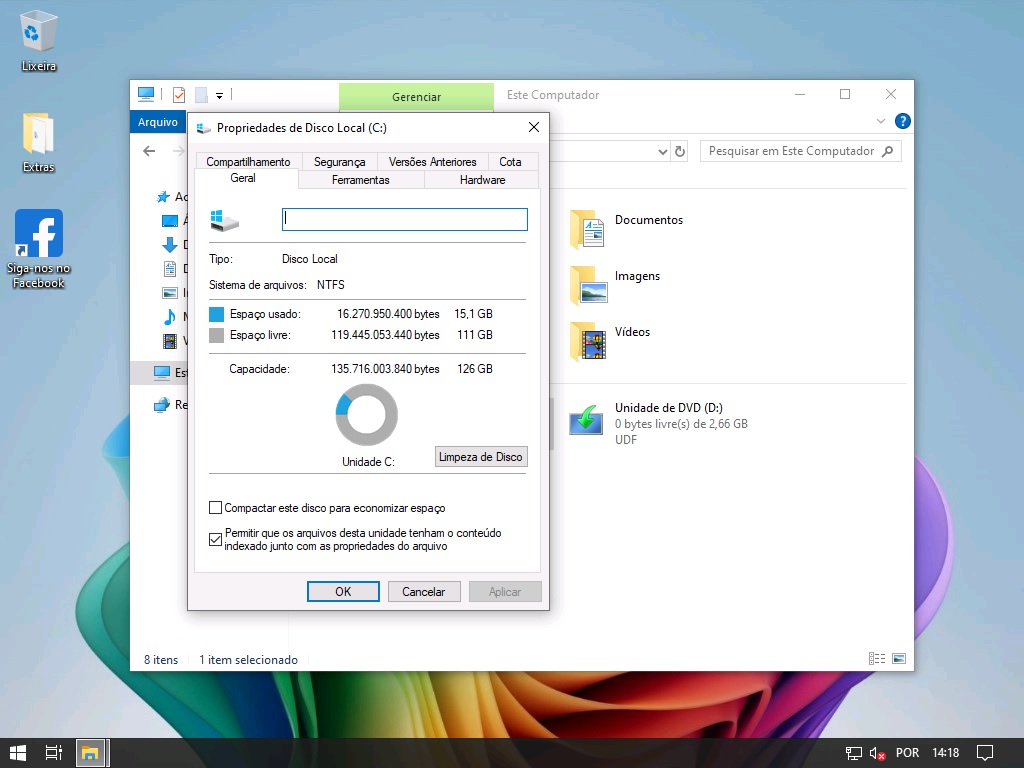
Task: Open the Lixeira recycle bin icon
Action: pos(39,40)
